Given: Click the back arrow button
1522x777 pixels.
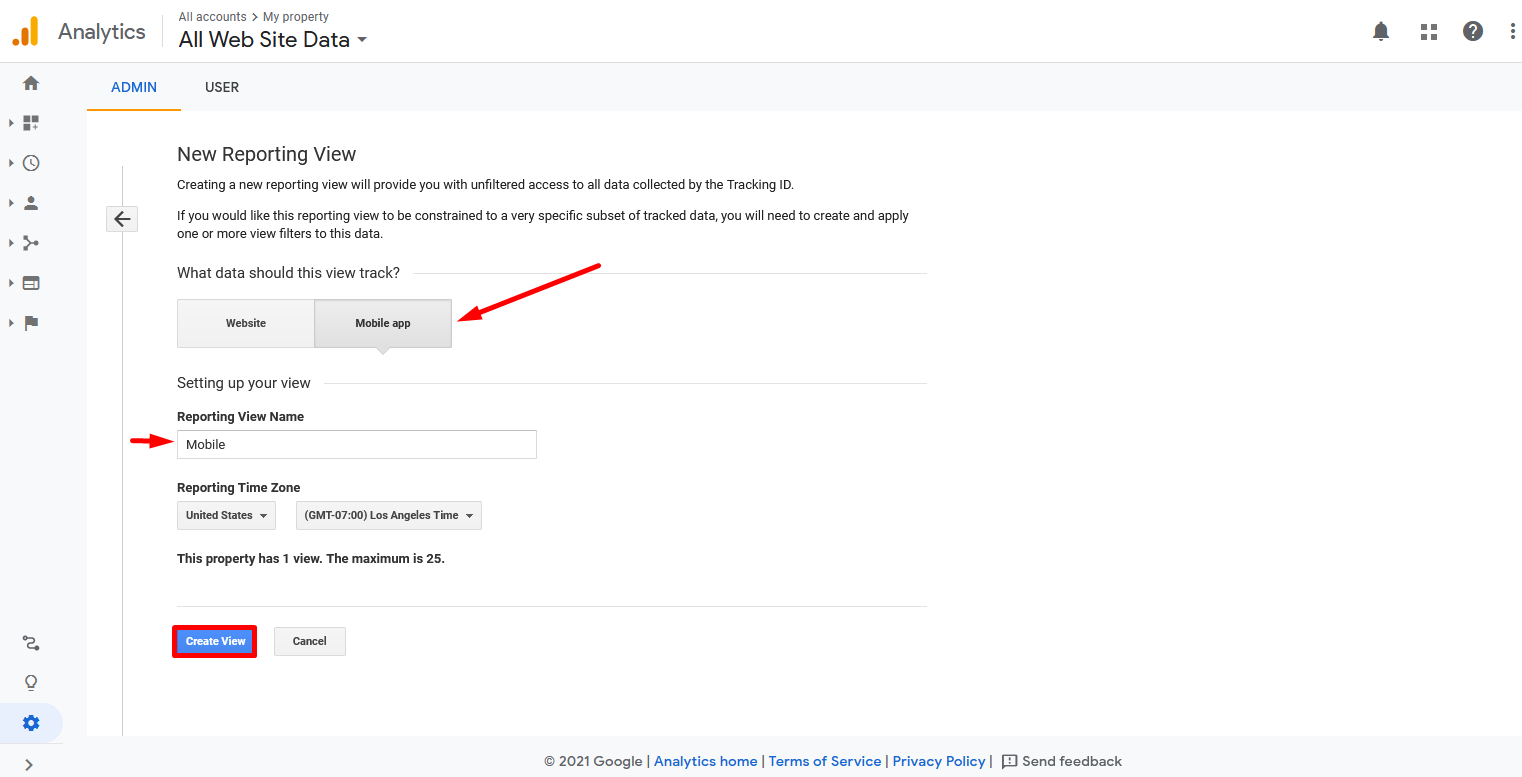Looking at the screenshot, I should click(x=122, y=219).
